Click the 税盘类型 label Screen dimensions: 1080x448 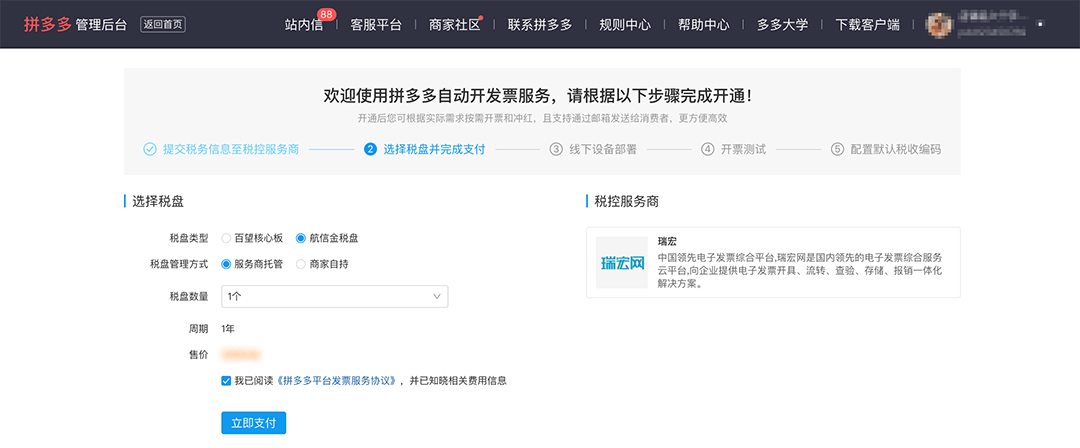click(189, 238)
